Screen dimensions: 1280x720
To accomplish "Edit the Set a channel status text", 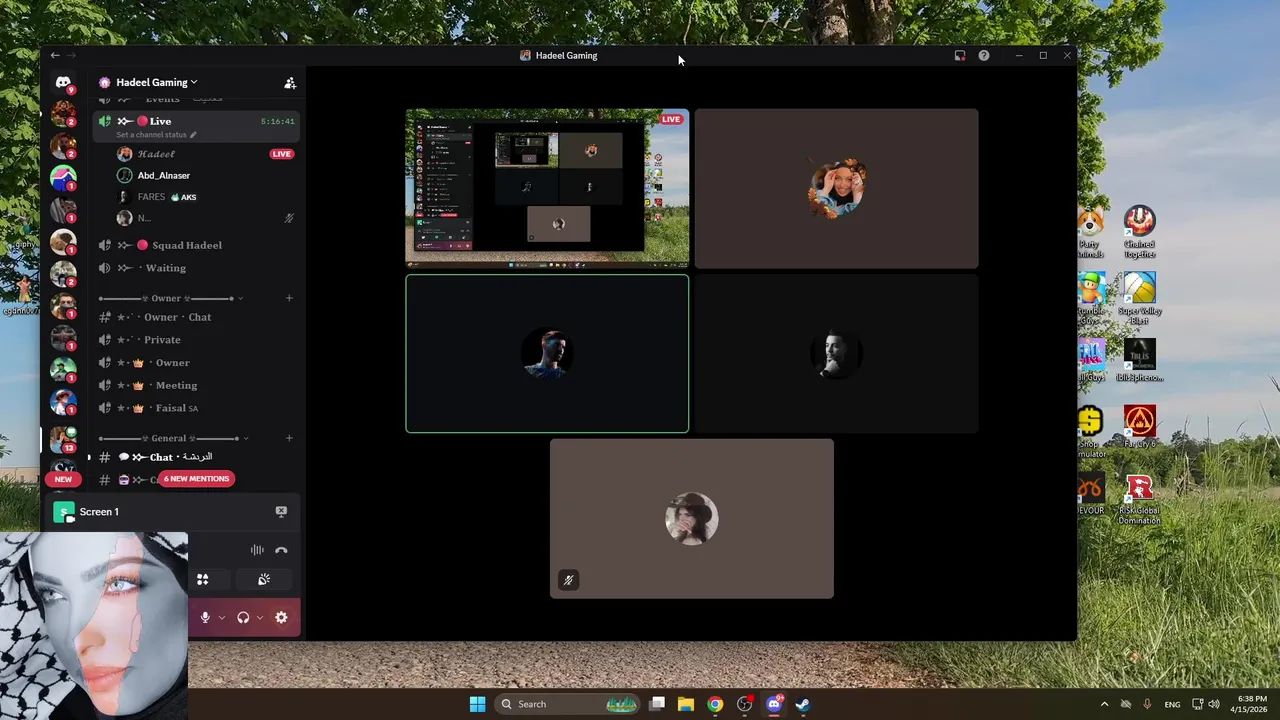I will (156, 135).
